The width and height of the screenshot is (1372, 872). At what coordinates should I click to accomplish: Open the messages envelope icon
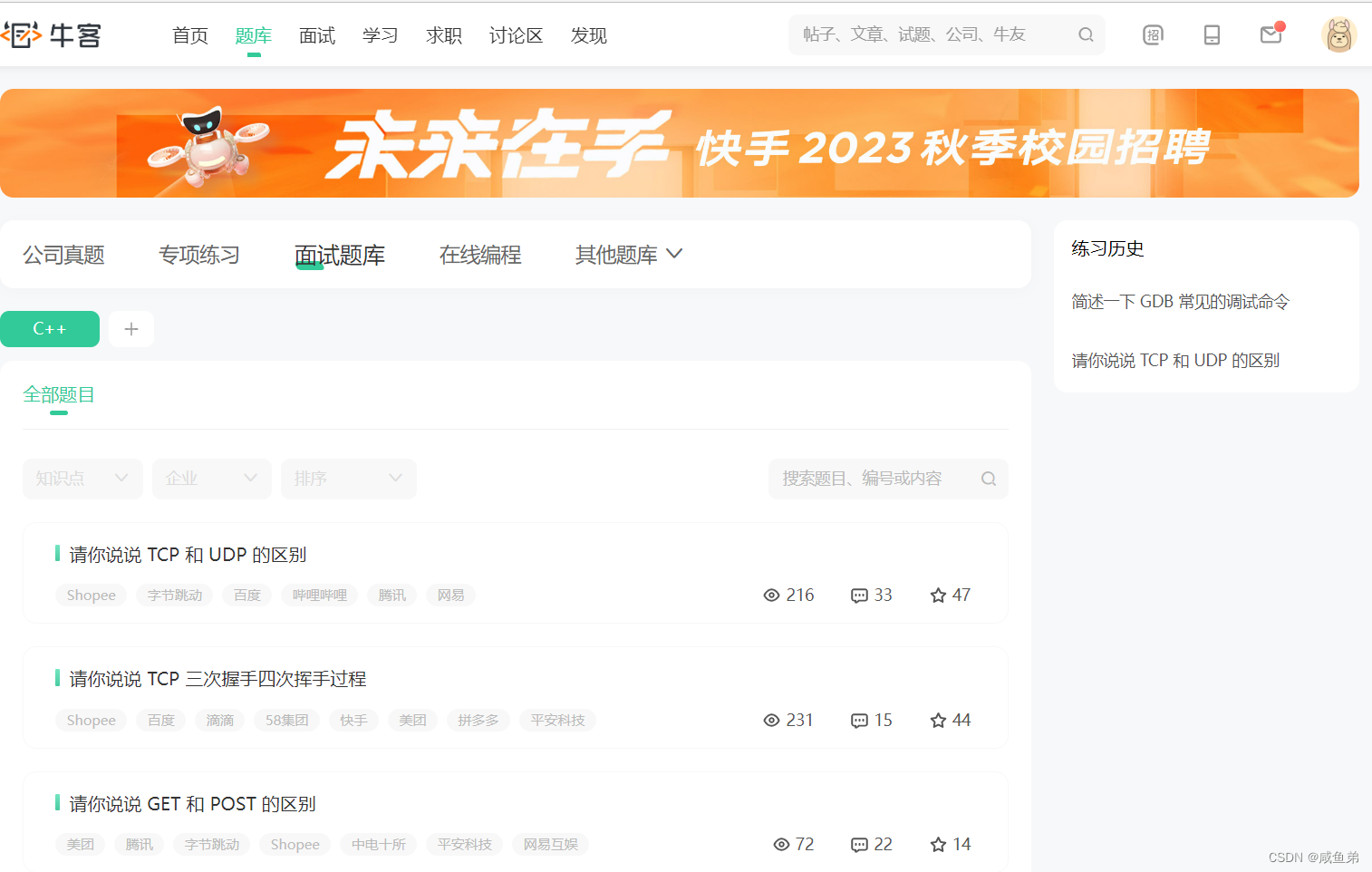pos(1271,34)
